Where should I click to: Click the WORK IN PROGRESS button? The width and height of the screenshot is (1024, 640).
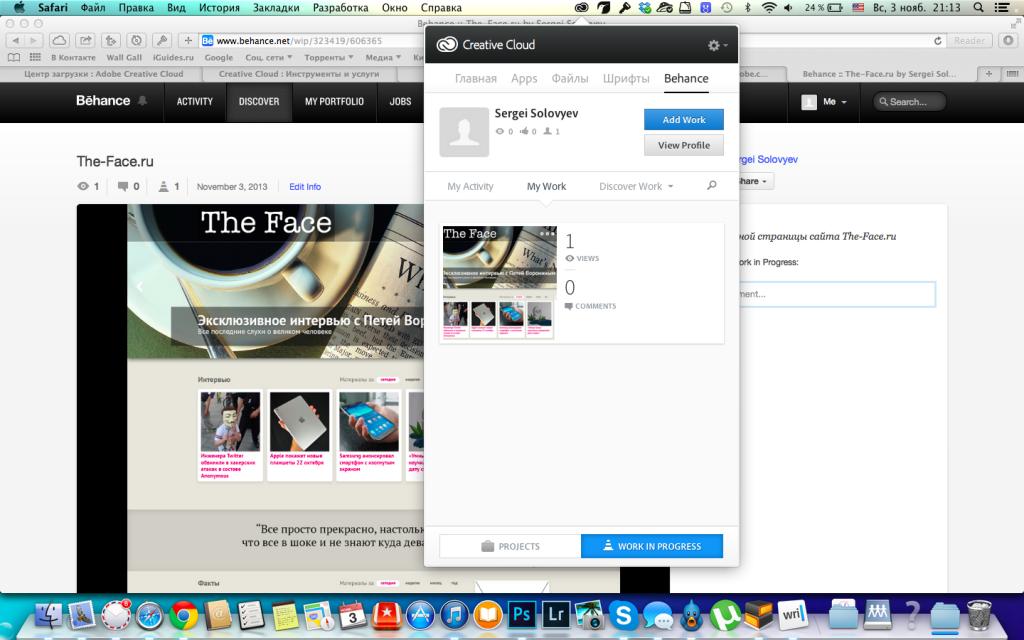pos(652,546)
